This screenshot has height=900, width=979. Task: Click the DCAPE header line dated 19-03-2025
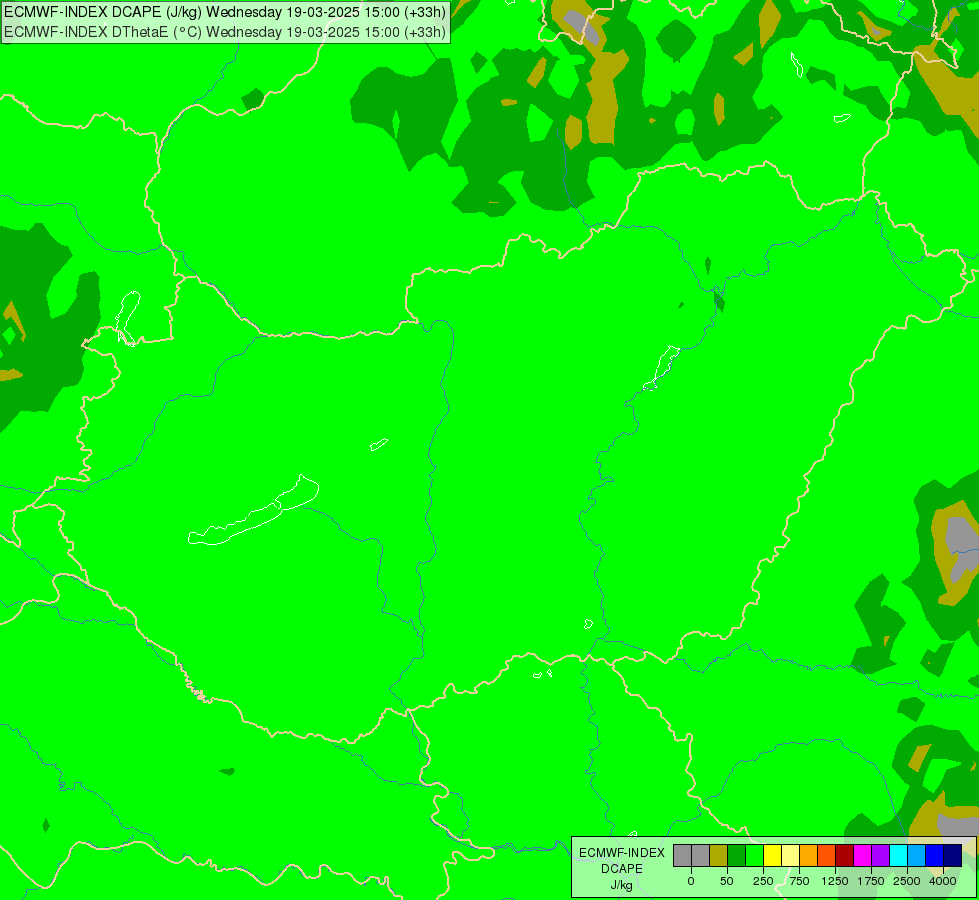point(225,12)
